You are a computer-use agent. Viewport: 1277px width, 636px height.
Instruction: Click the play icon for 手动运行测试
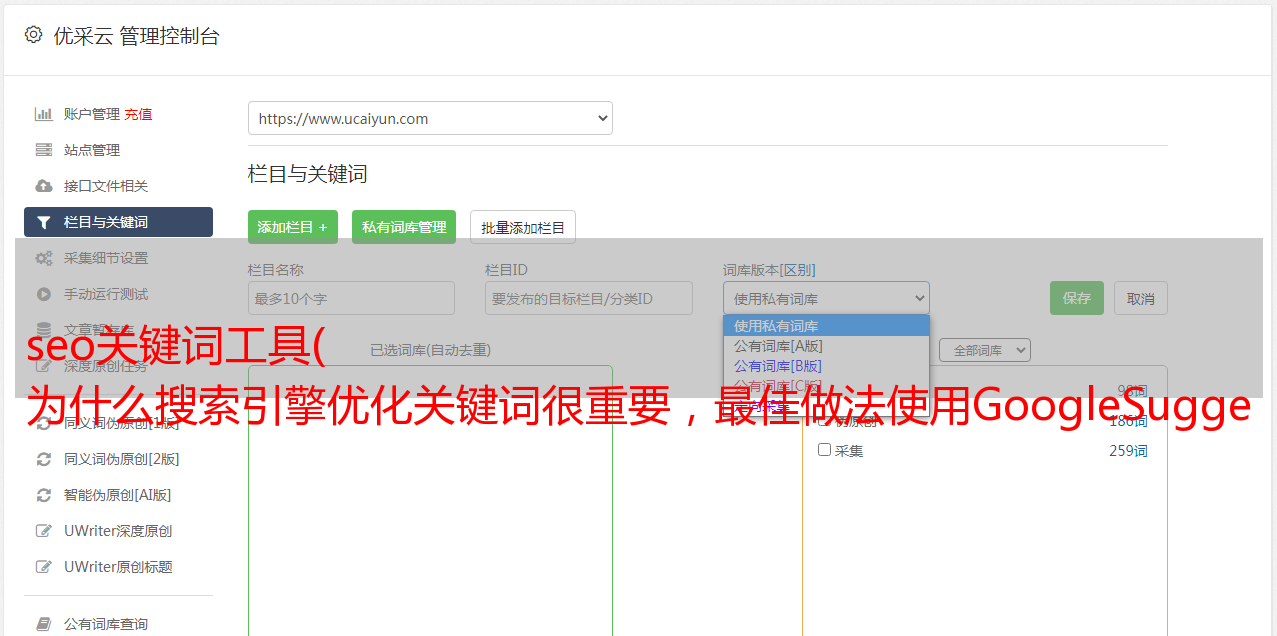(44, 294)
